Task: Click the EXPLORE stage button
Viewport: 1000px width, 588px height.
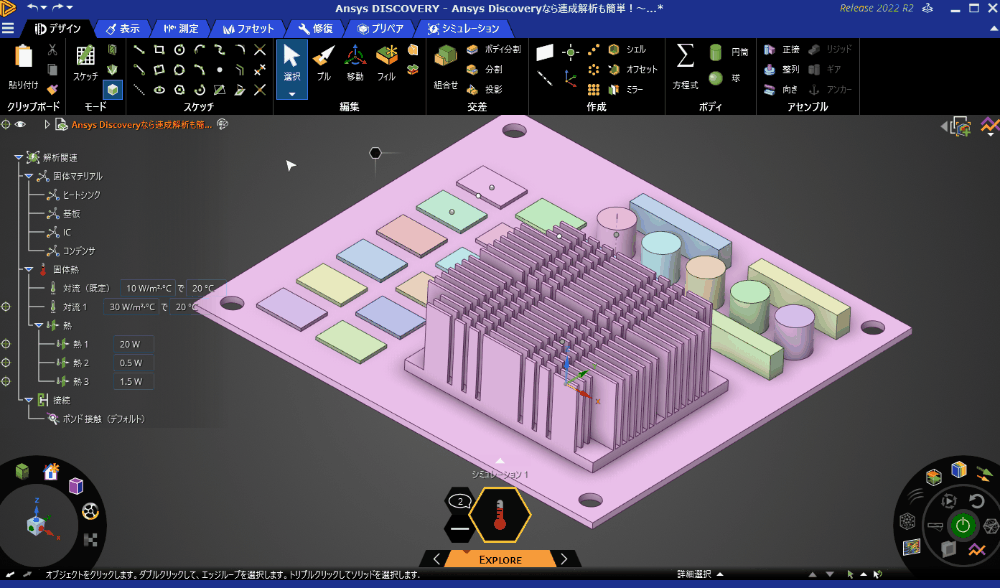Action: [x=500, y=559]
